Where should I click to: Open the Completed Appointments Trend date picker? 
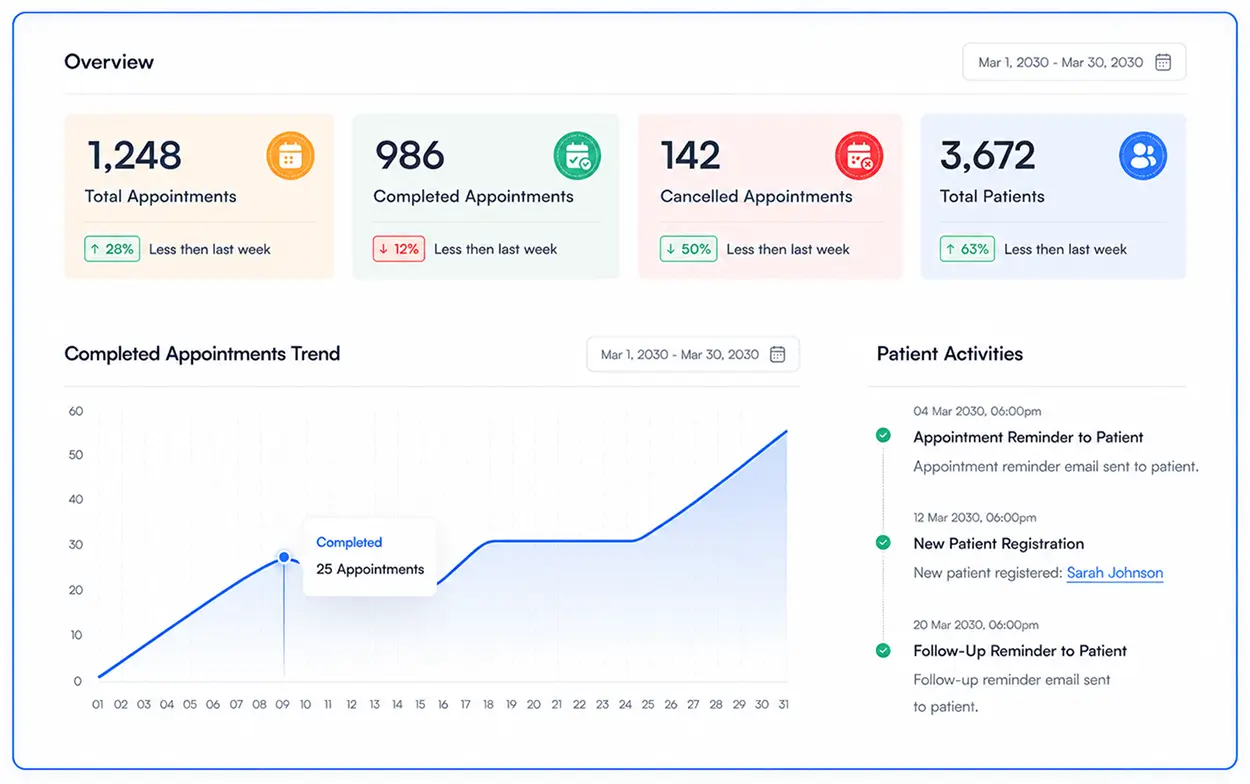[x=693, y=354]
